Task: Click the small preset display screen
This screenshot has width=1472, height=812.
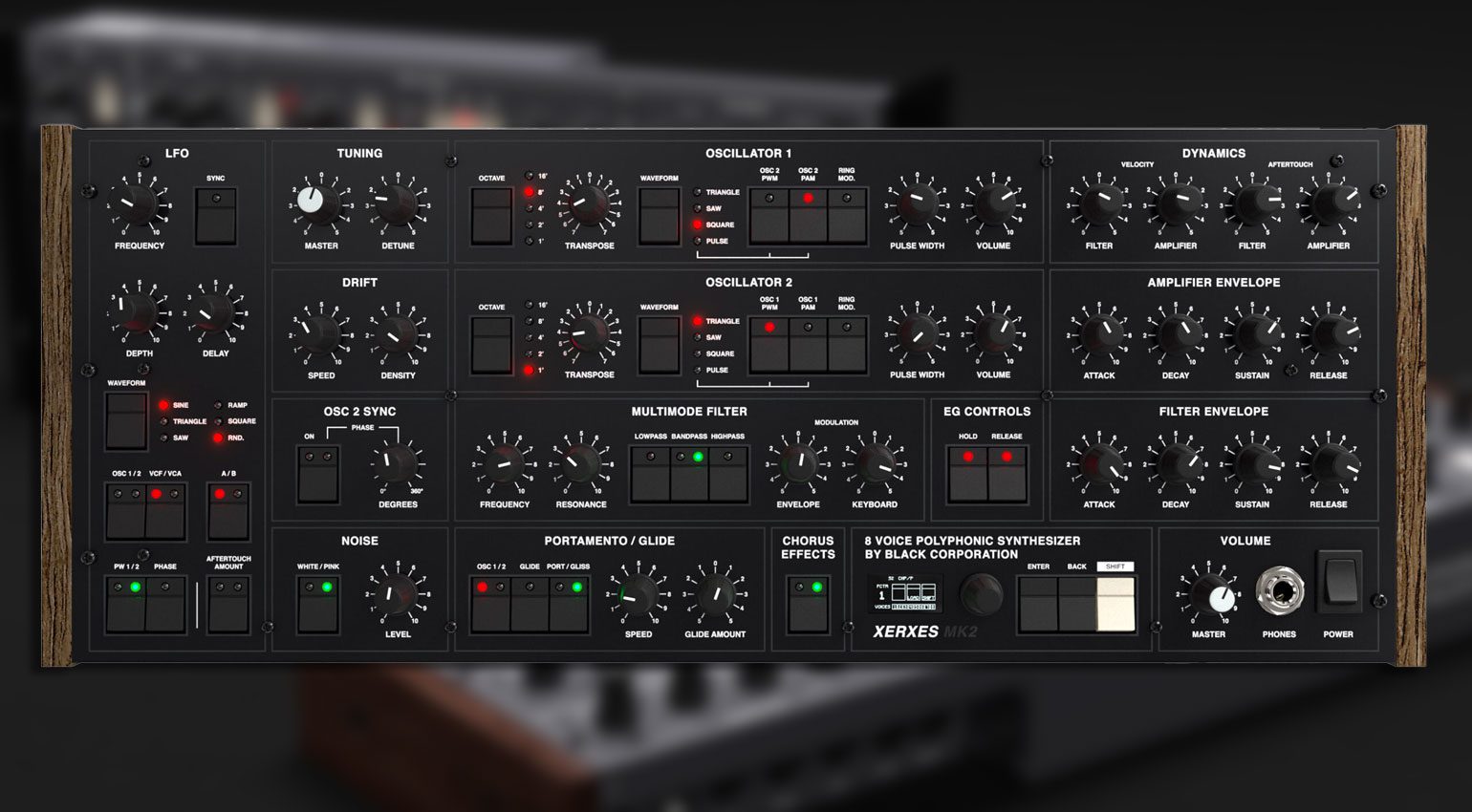Action: coord(906,593)
